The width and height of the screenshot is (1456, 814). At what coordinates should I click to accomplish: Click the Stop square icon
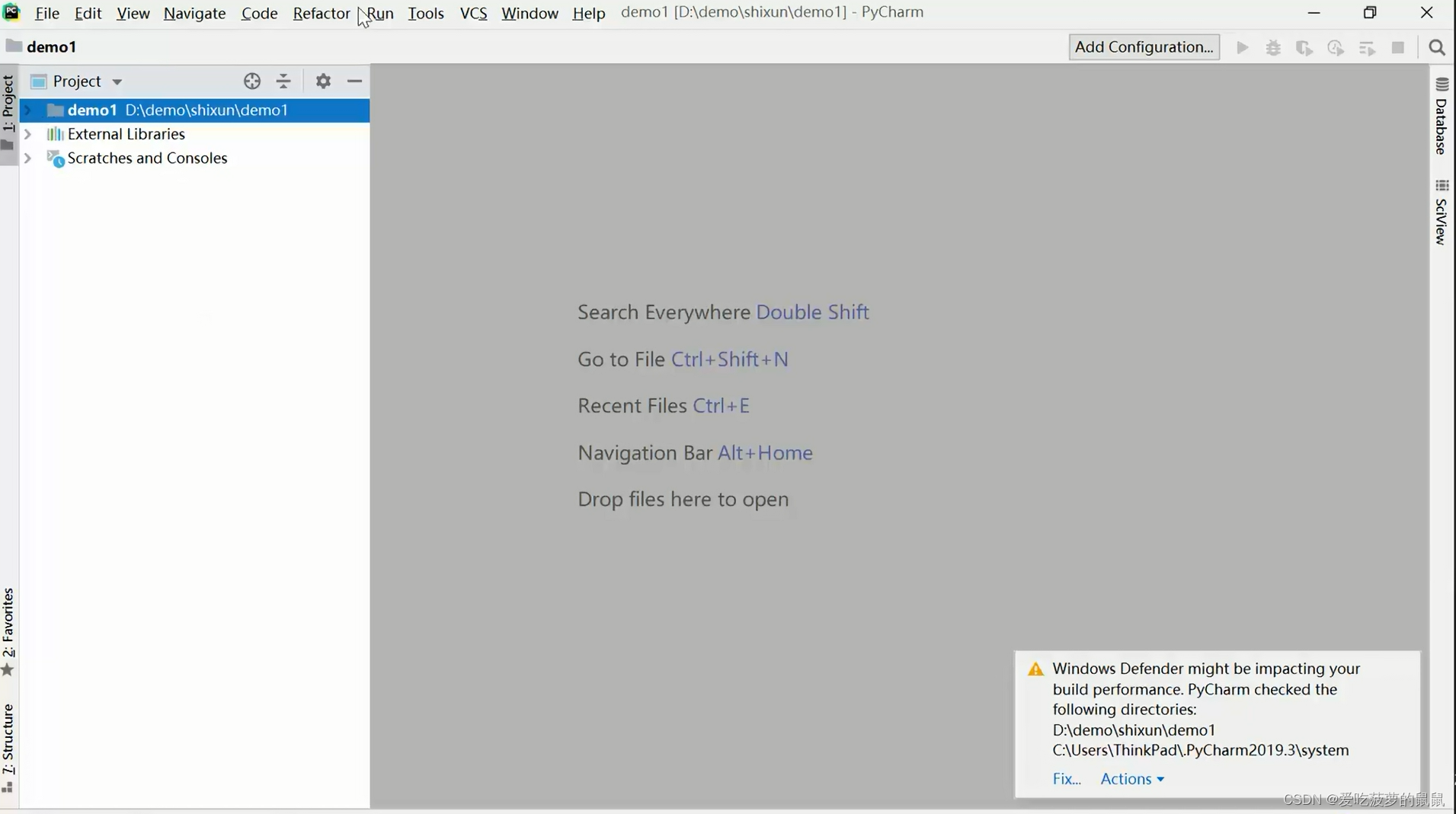pyautogui.click(x=1397, y=47)
